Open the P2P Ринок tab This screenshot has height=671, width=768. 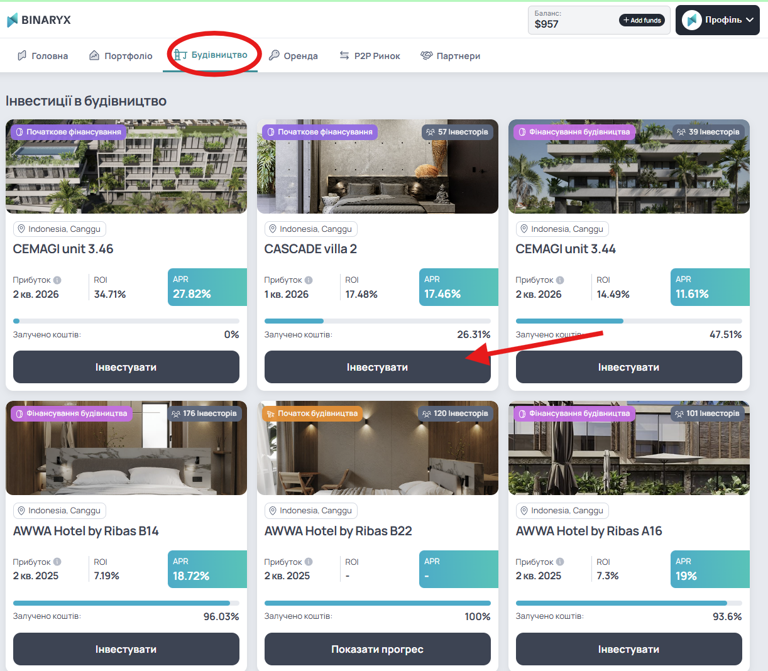(370, 56)
